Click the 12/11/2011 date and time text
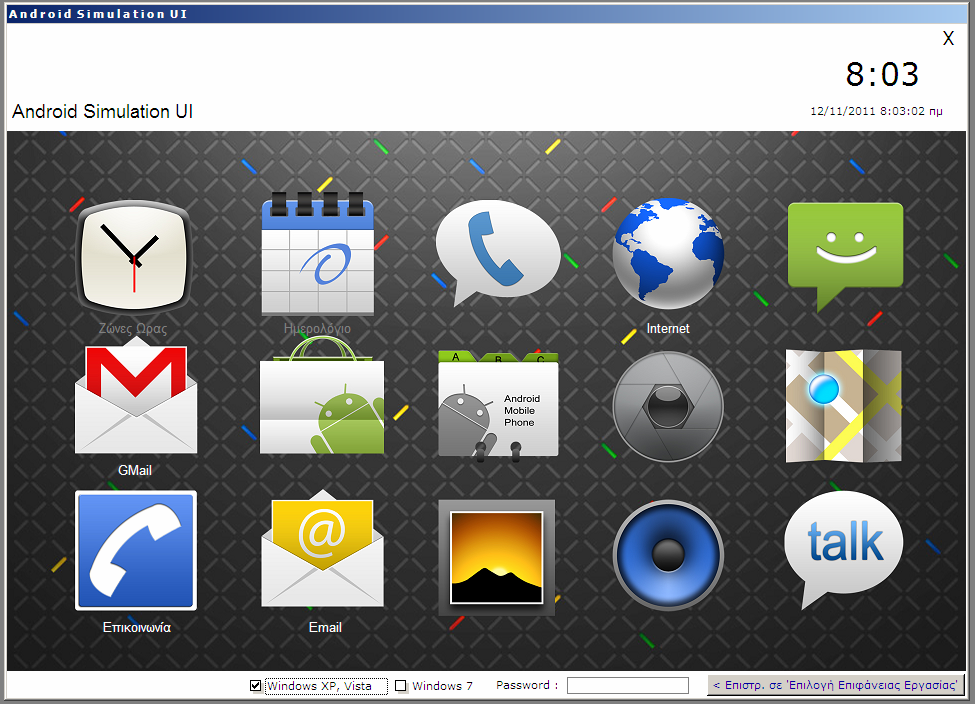 [876, 111]
